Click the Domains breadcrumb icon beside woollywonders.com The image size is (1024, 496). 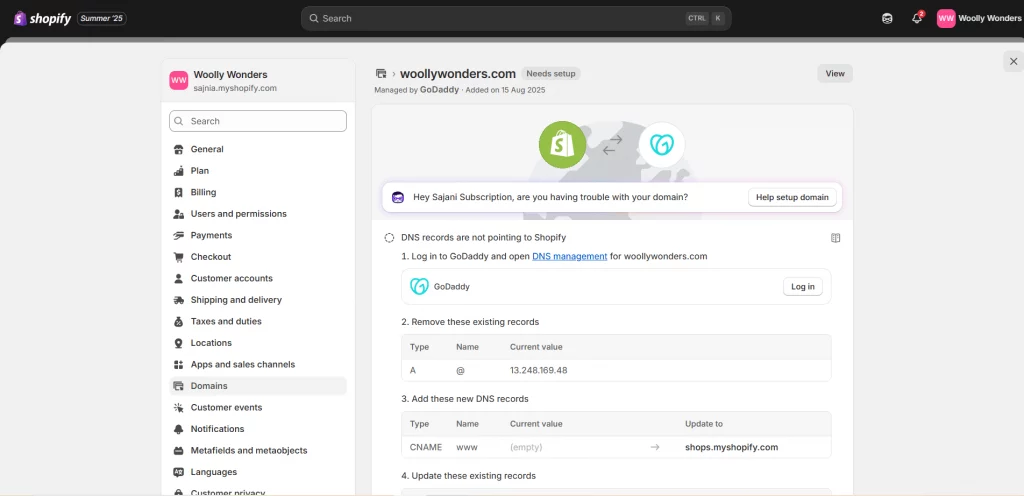click(381, 74)
